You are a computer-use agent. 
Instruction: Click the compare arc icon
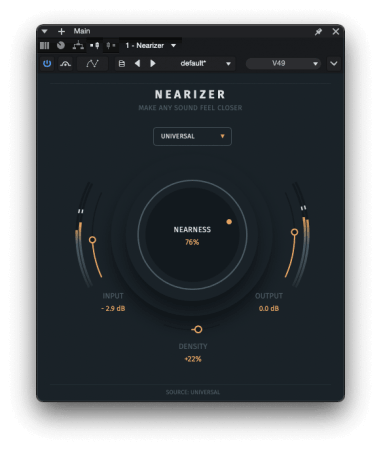click(65, 63)
